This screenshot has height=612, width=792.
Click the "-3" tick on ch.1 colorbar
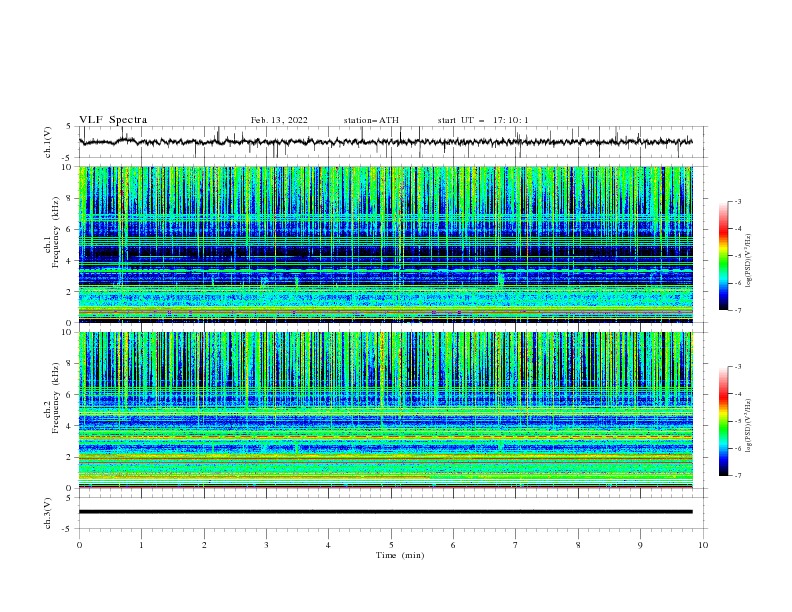tap(737, 201)
